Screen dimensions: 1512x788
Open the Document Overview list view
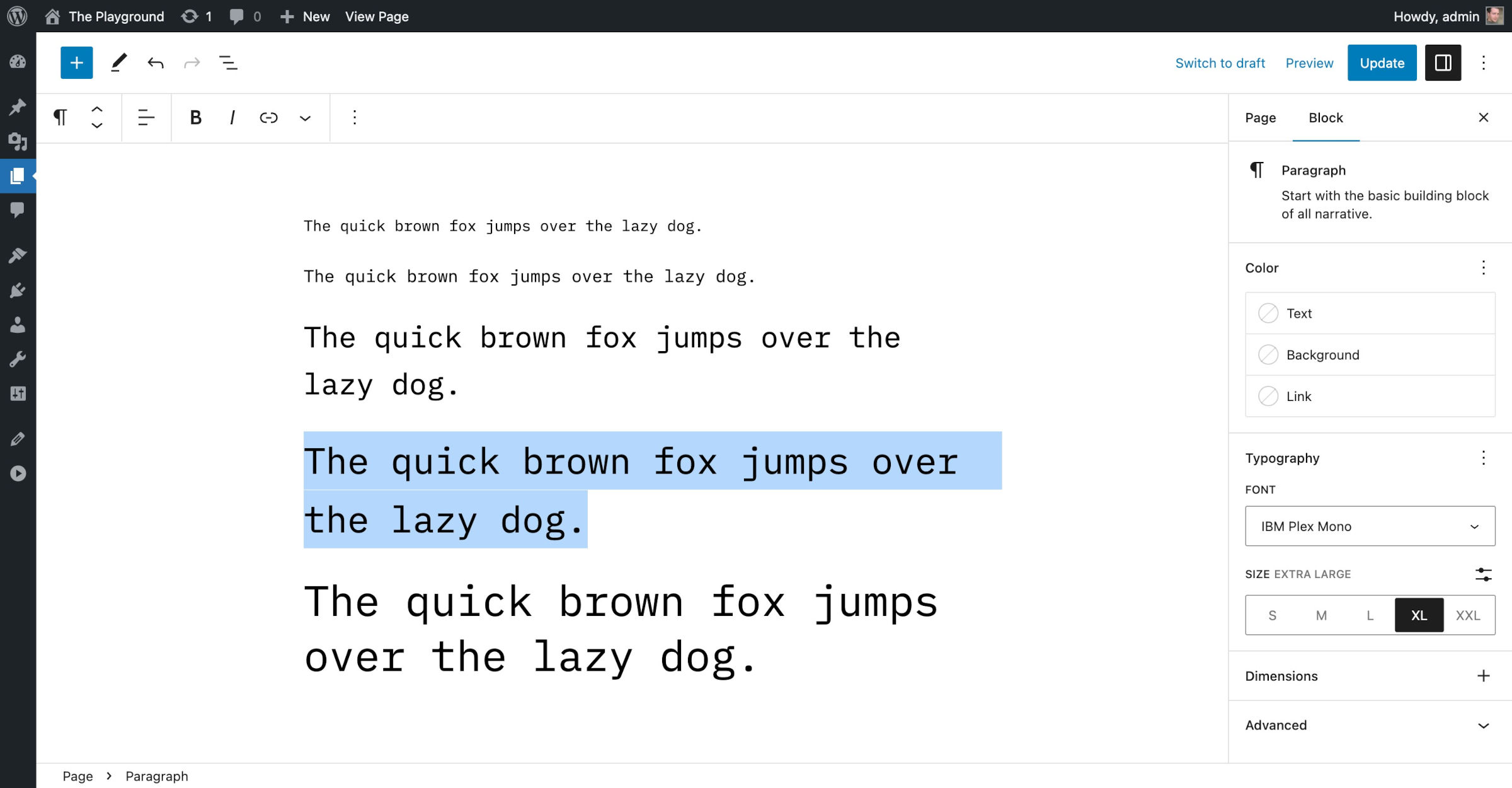(x=228, y=62)
